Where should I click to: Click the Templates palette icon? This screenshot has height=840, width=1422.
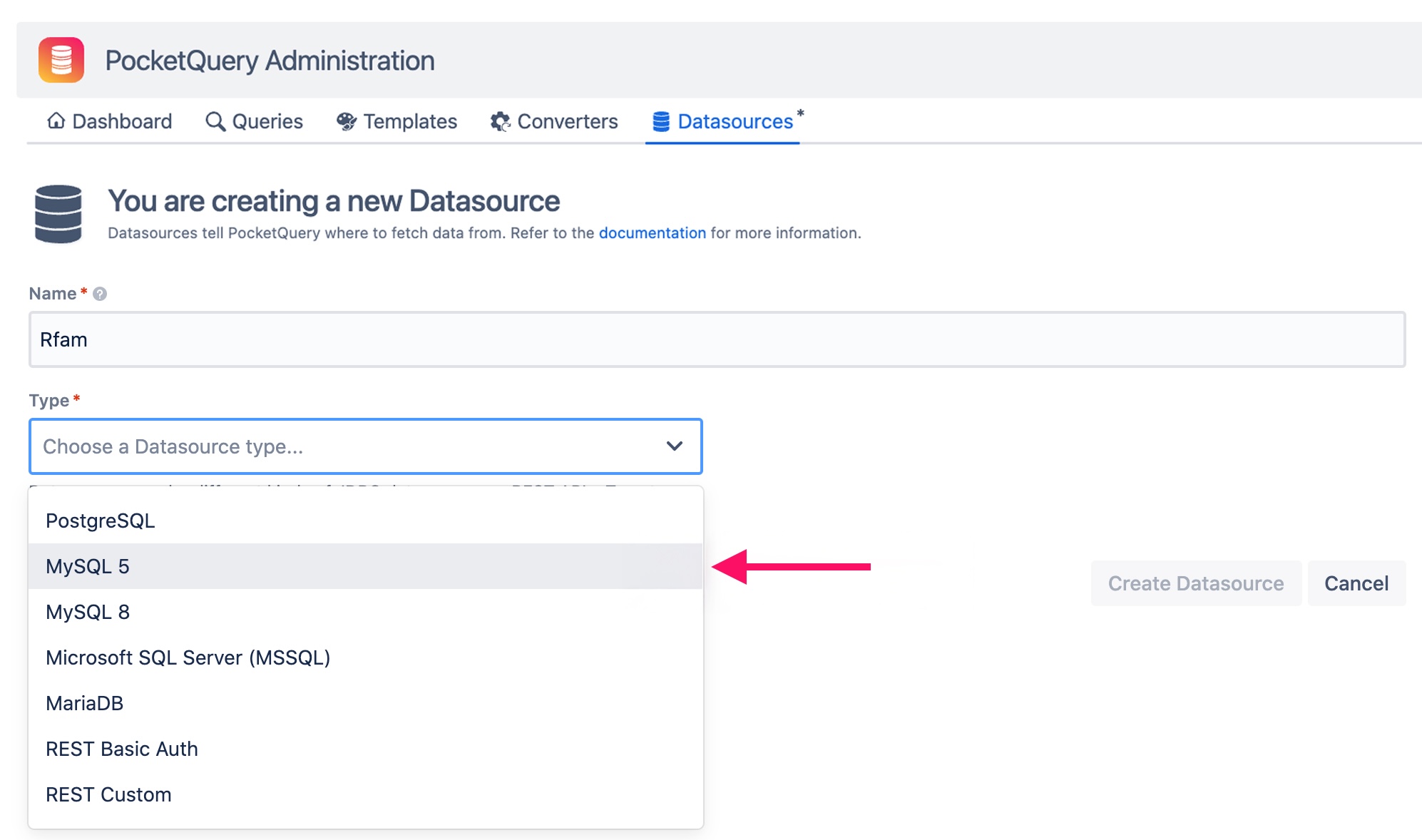(347, 122)
